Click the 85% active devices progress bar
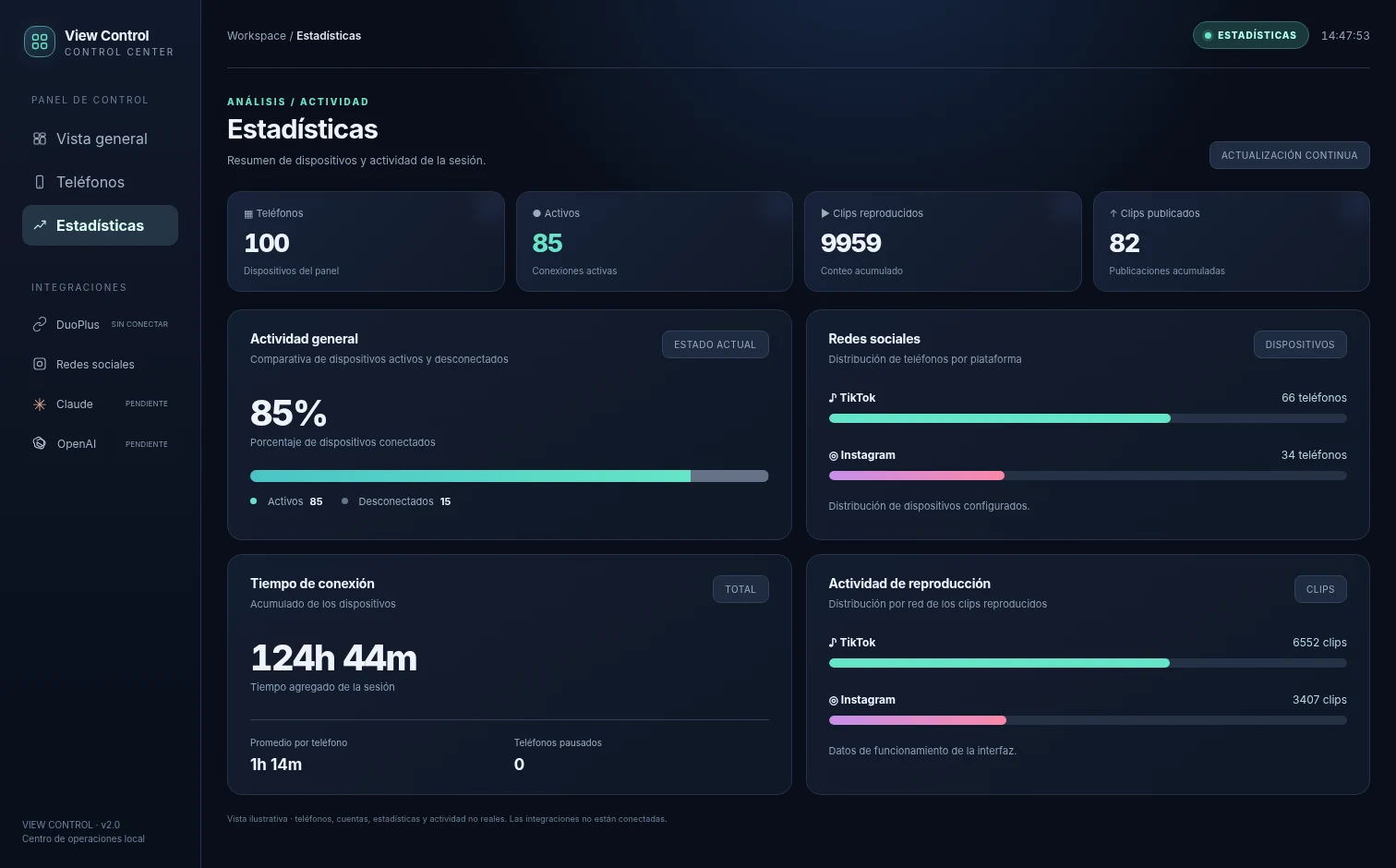1396x868 pixels. (509, 476)
